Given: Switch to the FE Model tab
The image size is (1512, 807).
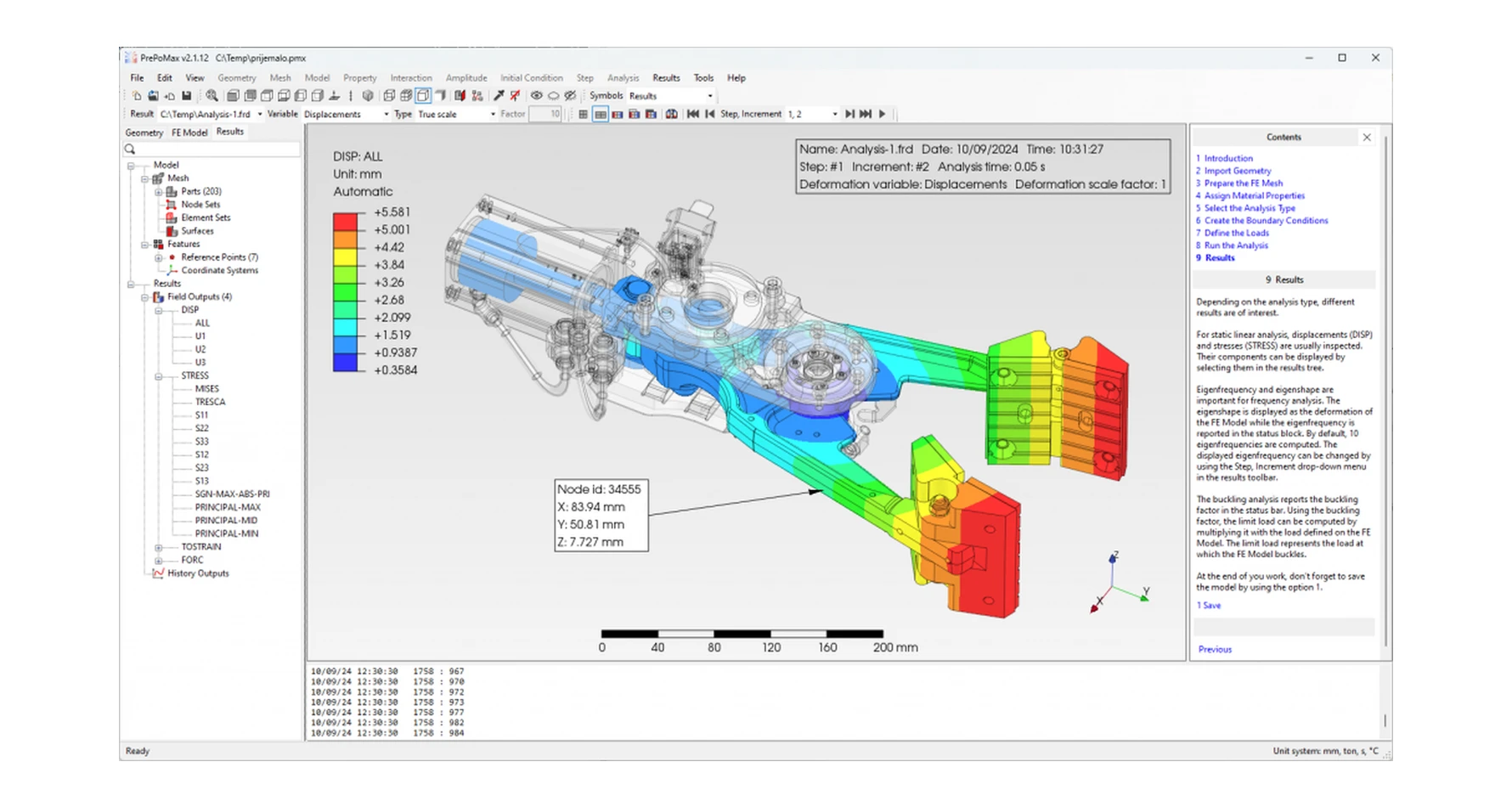Looking at the screenshot, I should click(x=189, y=133).
